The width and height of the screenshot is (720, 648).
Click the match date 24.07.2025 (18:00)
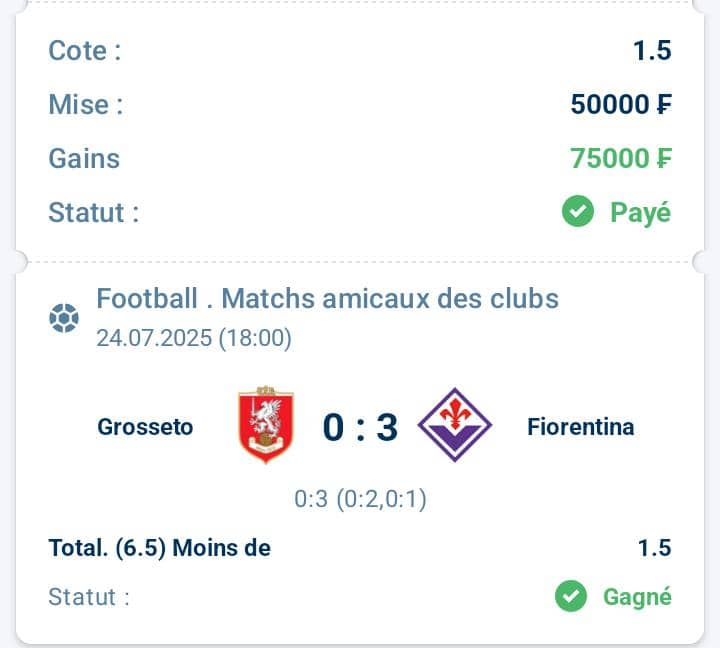pos(194,338)
